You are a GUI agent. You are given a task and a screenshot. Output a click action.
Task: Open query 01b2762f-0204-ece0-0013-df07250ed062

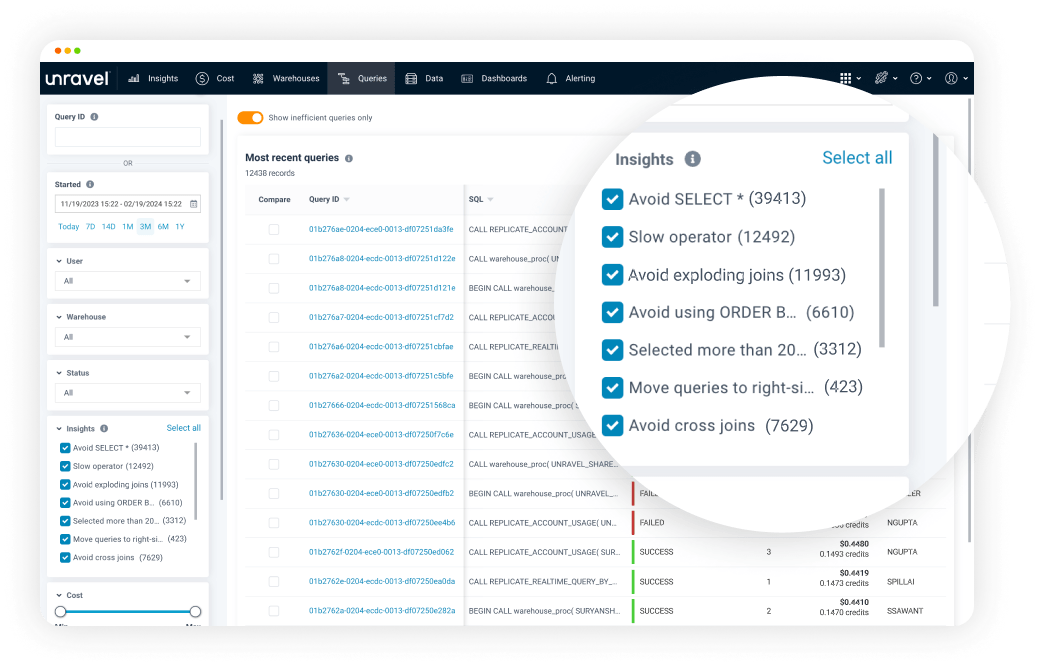coord(381,552)
